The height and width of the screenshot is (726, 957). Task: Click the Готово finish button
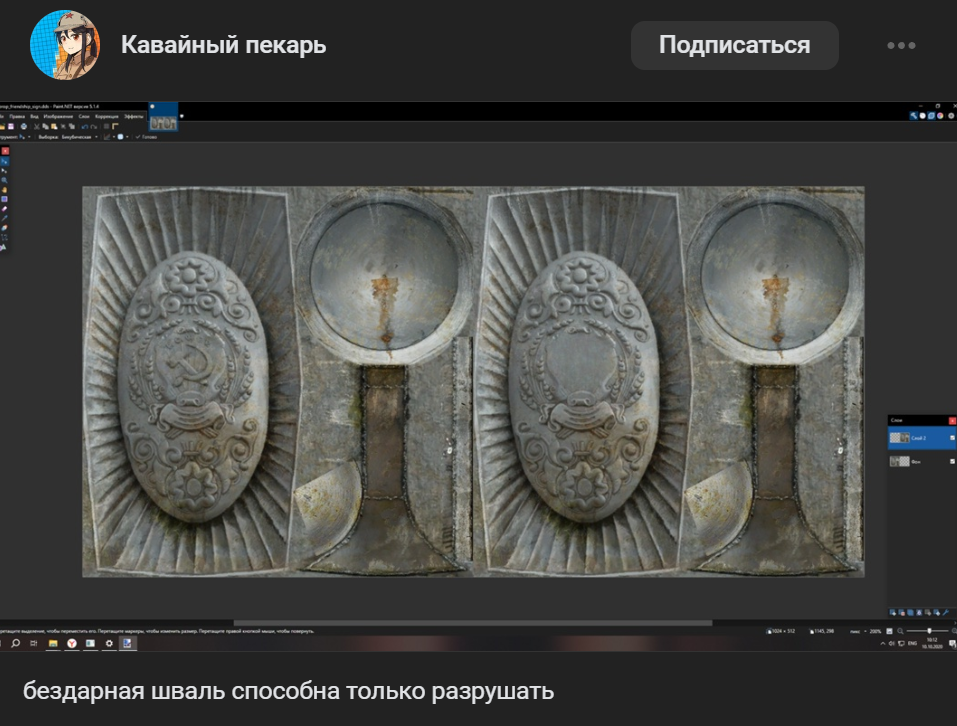[146, 137]
